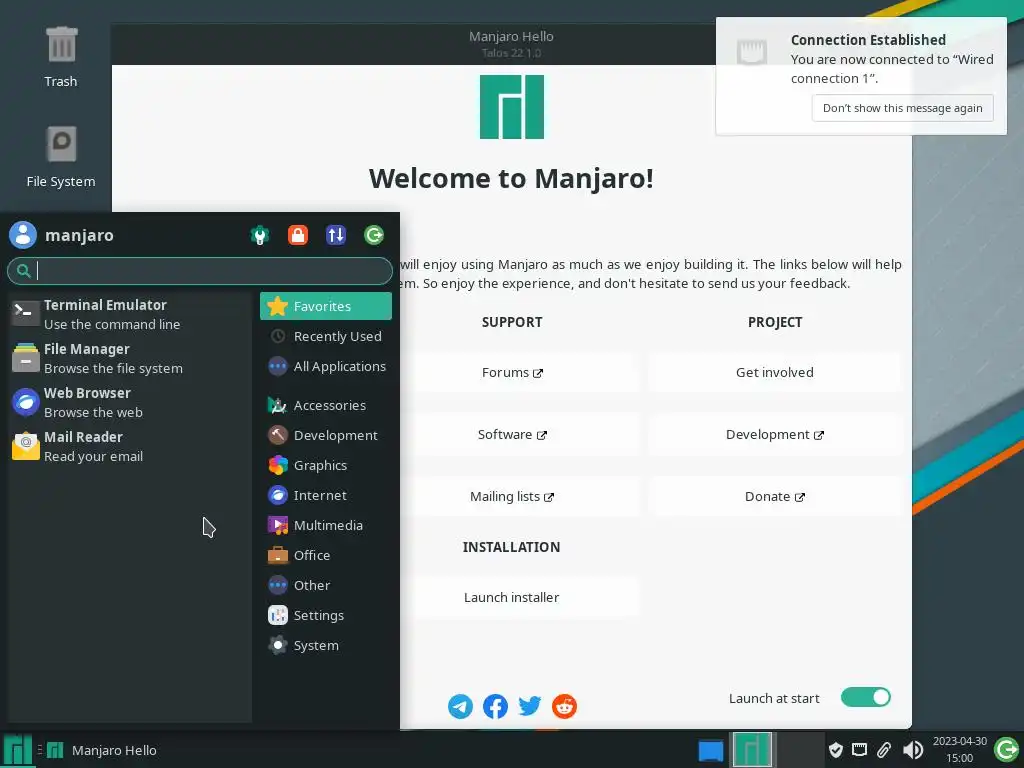Click Connection Established notification title
Image resolution: width=1024 pixels, height=768 pixels.
(x=868, y=40)
